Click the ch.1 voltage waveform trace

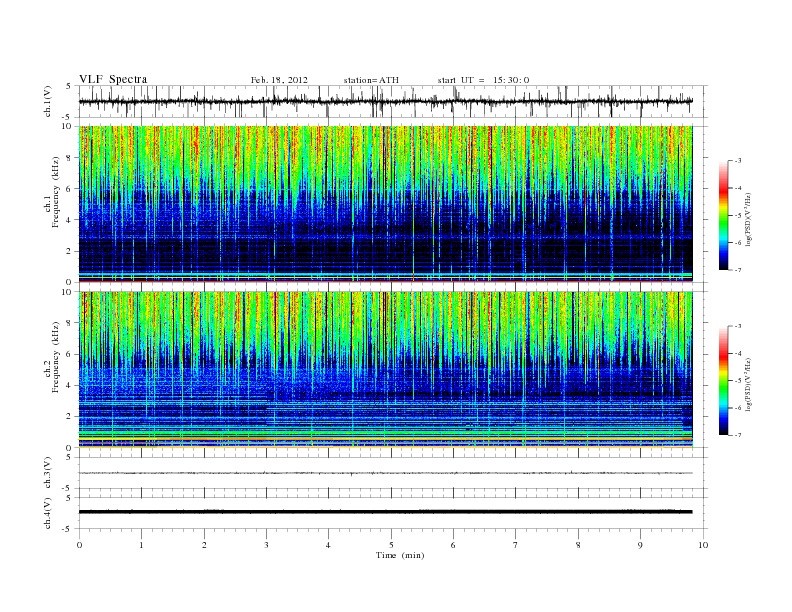(385, 101)
